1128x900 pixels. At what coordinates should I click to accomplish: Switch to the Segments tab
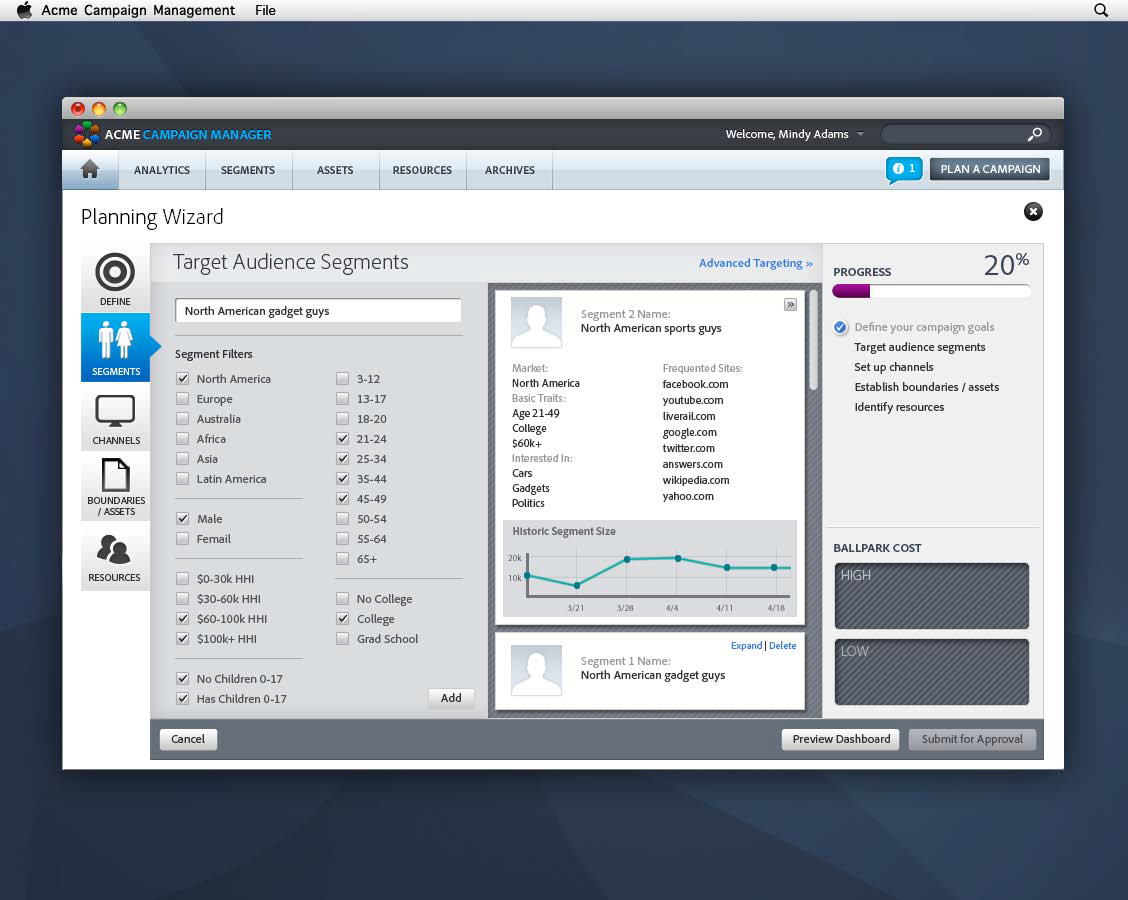[x=247, y=170]
